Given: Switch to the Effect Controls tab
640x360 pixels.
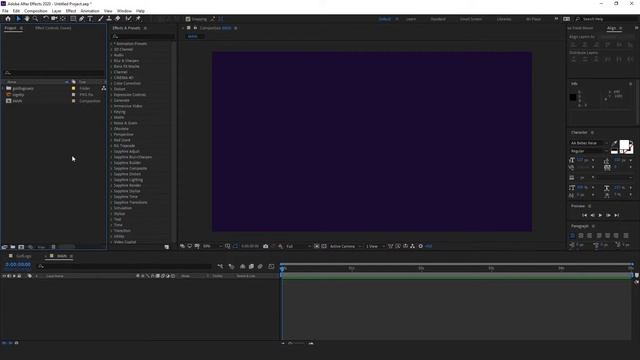Looking at the screenshot, I should coord(53,28).
